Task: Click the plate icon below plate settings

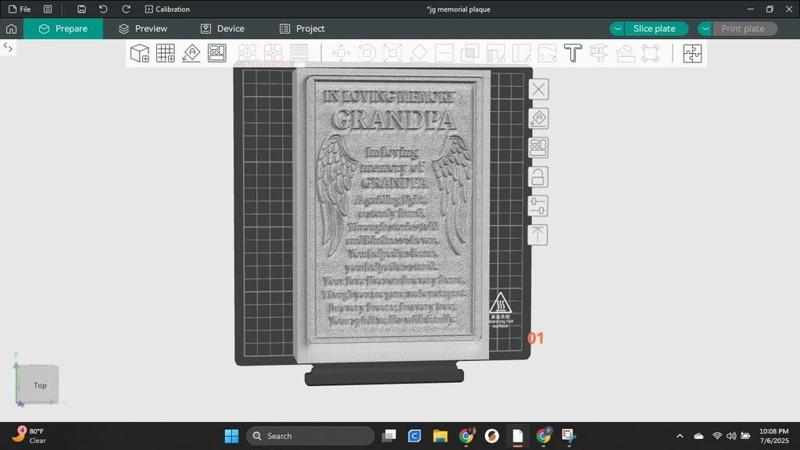Action: tap(538, 235)
